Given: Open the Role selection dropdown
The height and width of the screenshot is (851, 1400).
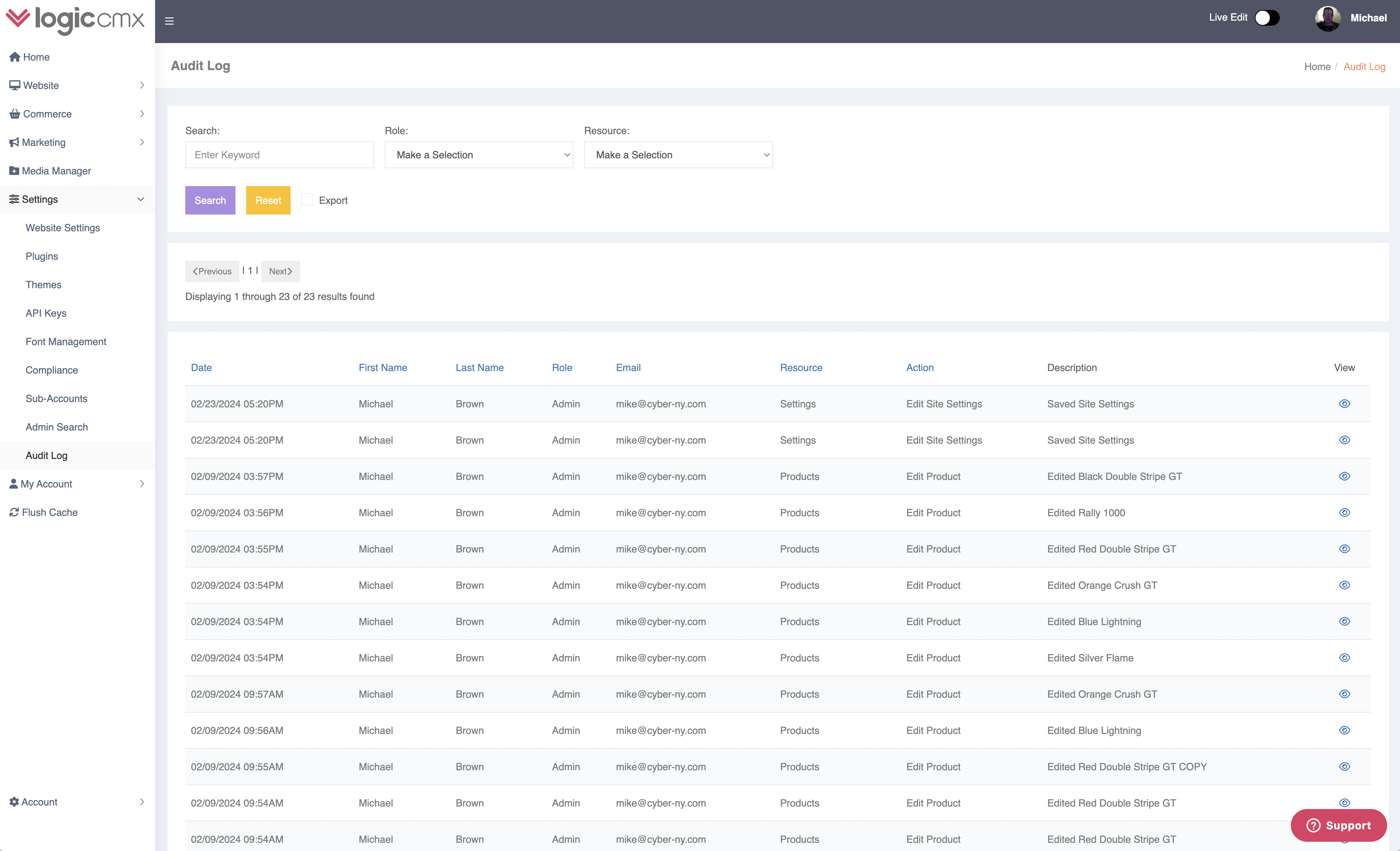Looking at the screenshot, I should tap(478, 155).
